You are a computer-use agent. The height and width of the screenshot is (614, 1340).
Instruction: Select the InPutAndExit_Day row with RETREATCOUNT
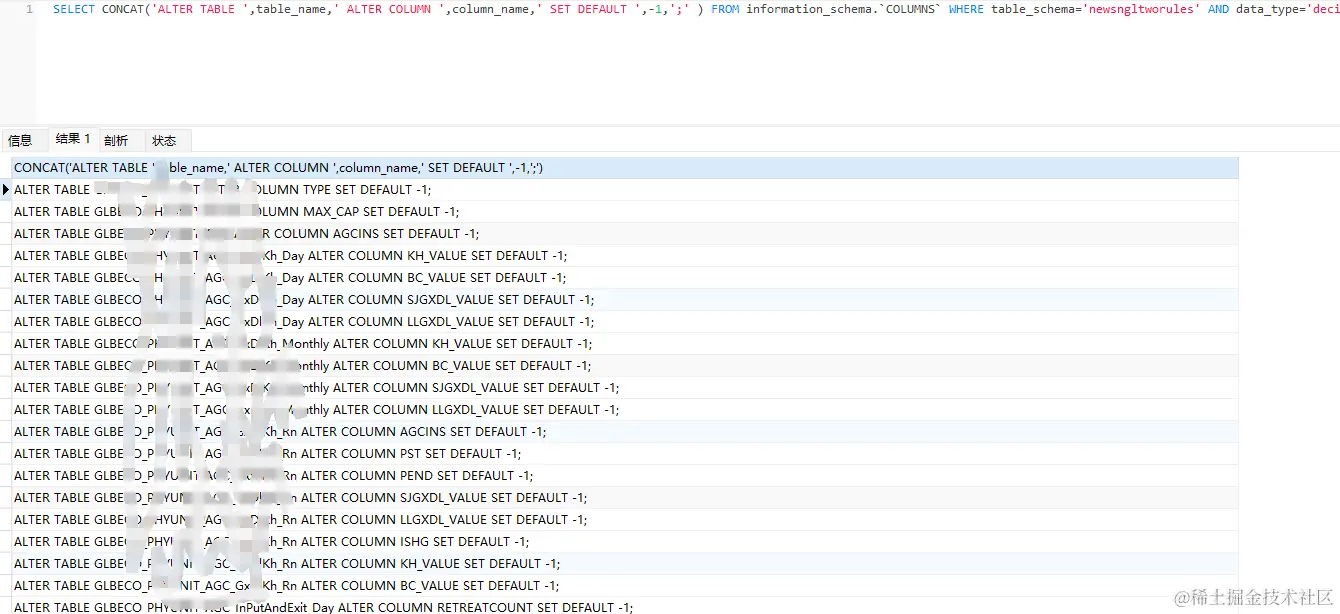coord(625,606)
